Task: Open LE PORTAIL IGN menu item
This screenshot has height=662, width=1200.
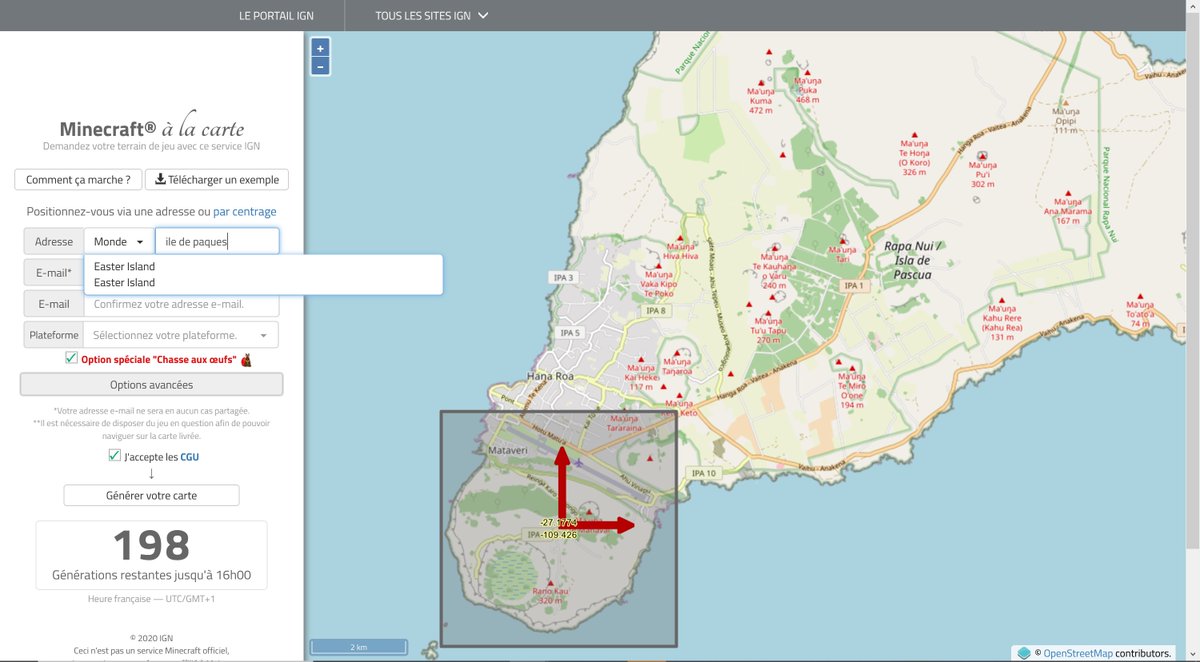Action: pos(277,16)
